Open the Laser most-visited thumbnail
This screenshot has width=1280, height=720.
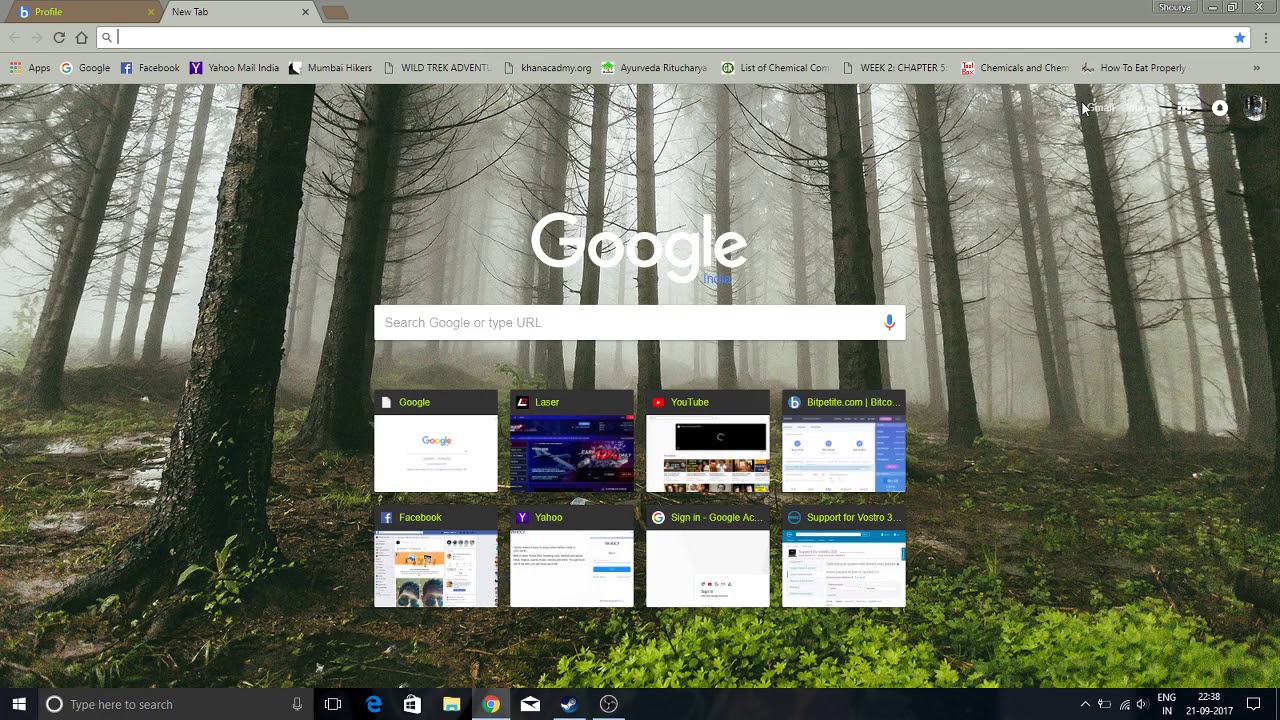click(x=572, y=441)
